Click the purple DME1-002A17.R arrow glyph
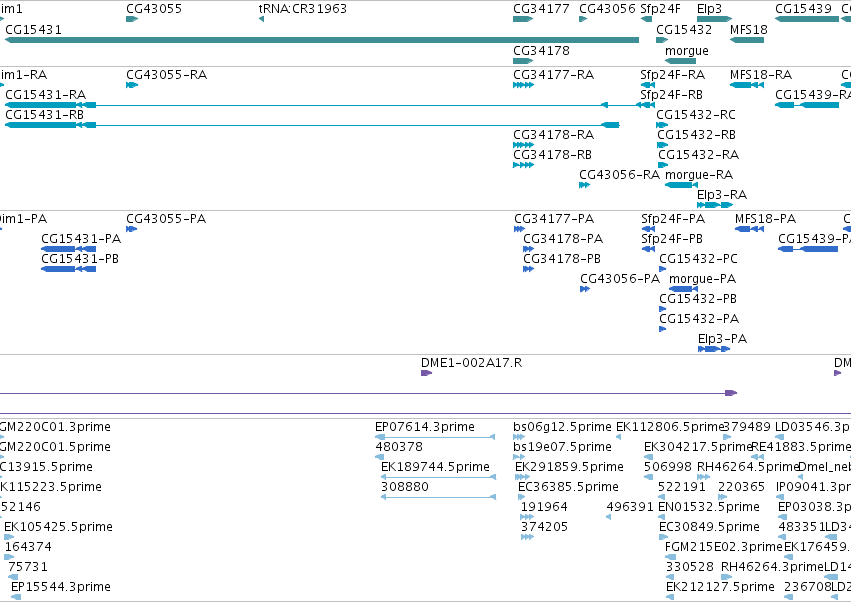The width and height of the screenshot is (851, 602). [x=427, y=373]
